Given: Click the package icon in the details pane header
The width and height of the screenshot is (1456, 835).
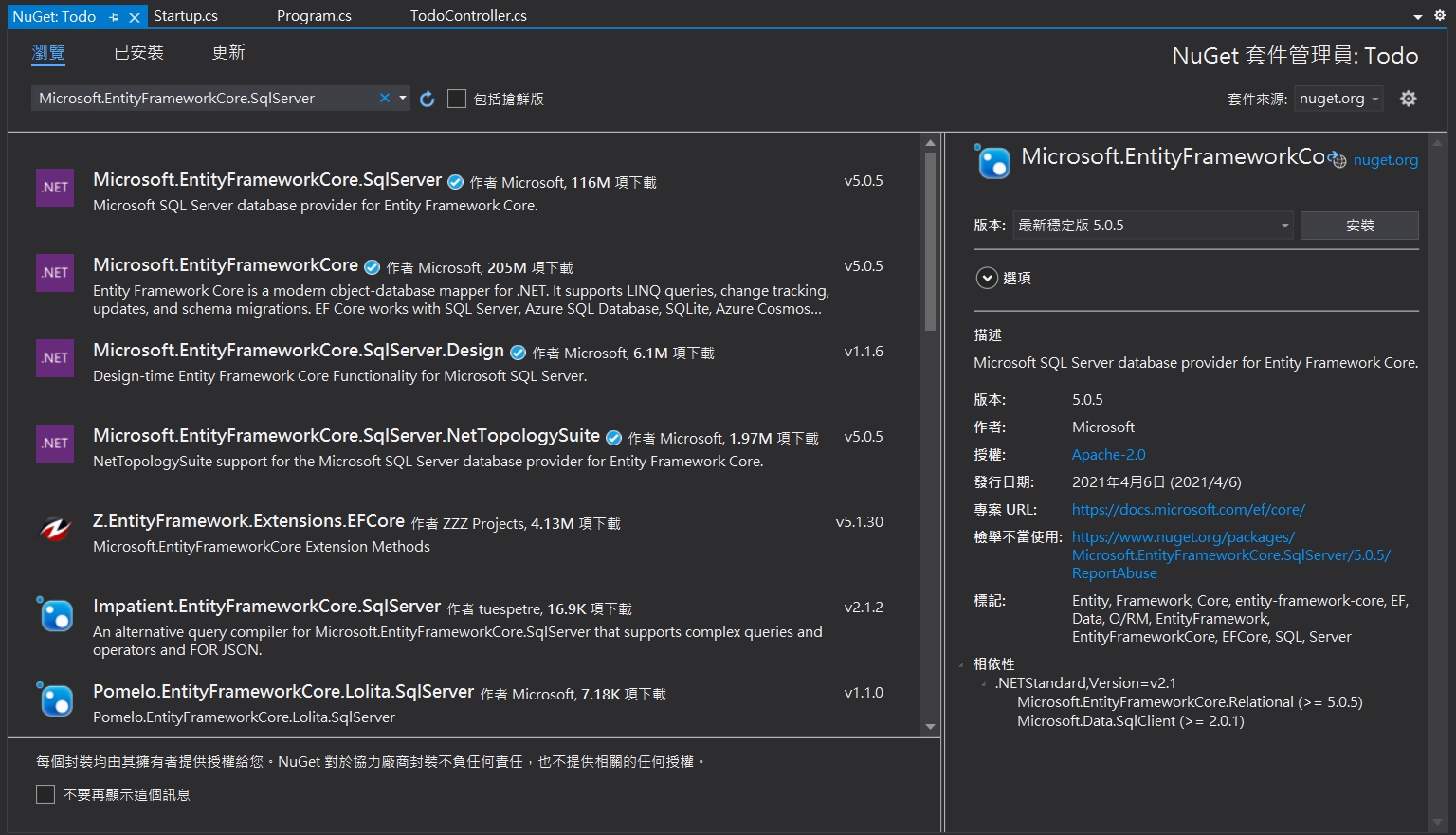Looking at the screenshot, I should click(992, 161).
